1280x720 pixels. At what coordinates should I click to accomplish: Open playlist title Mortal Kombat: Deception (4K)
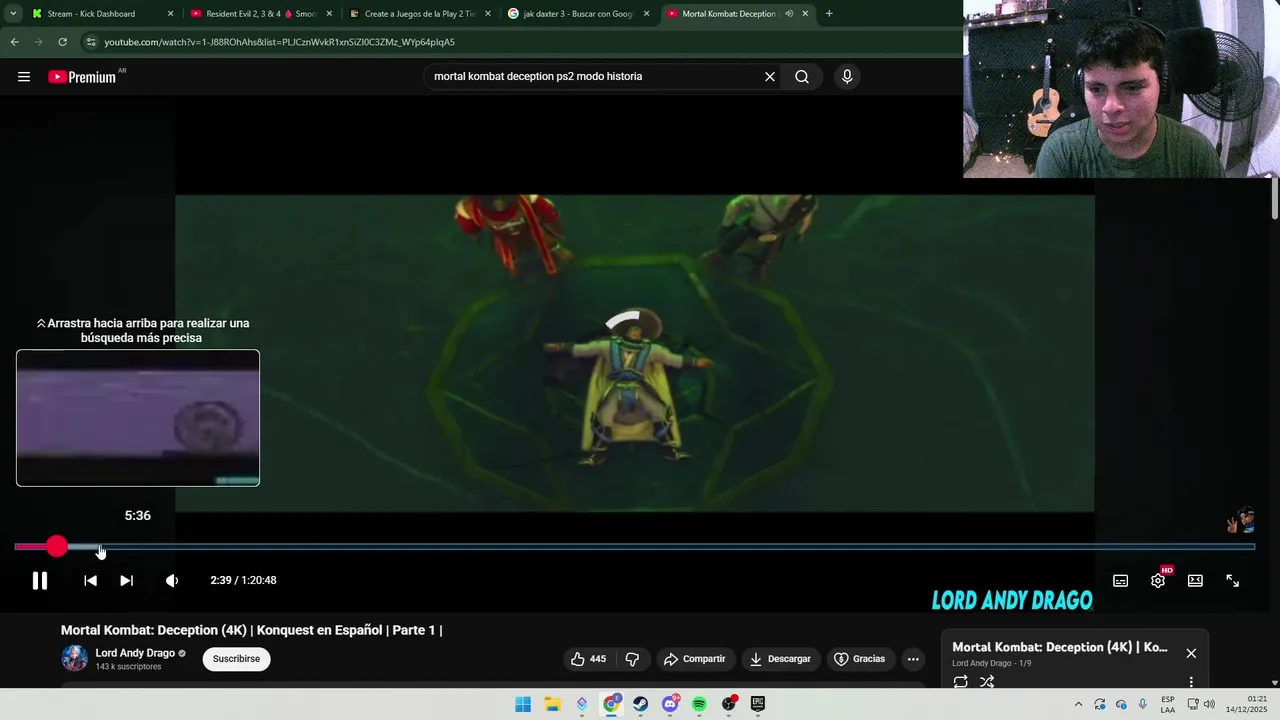coord(1060,647)
